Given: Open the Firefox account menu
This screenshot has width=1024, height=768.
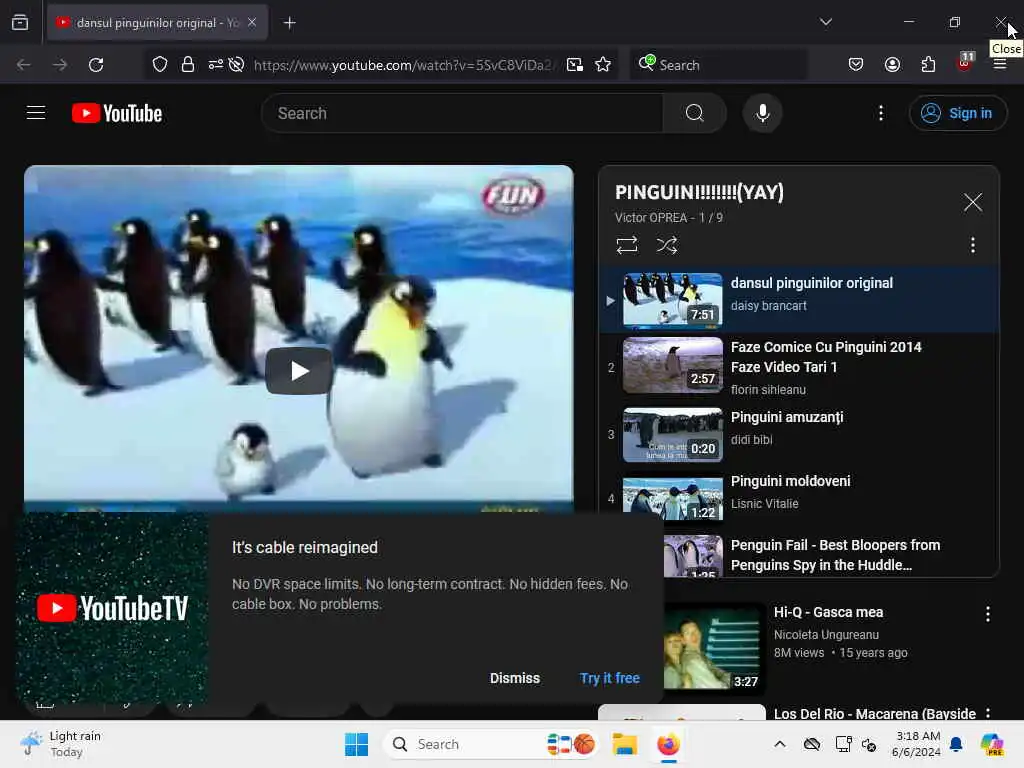Looking at the screenshot, I should click(892, 65).
